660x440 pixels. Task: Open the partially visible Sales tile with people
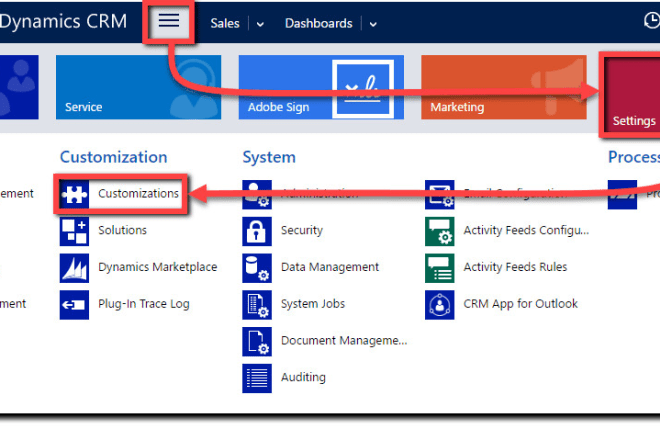coord(19,87)
